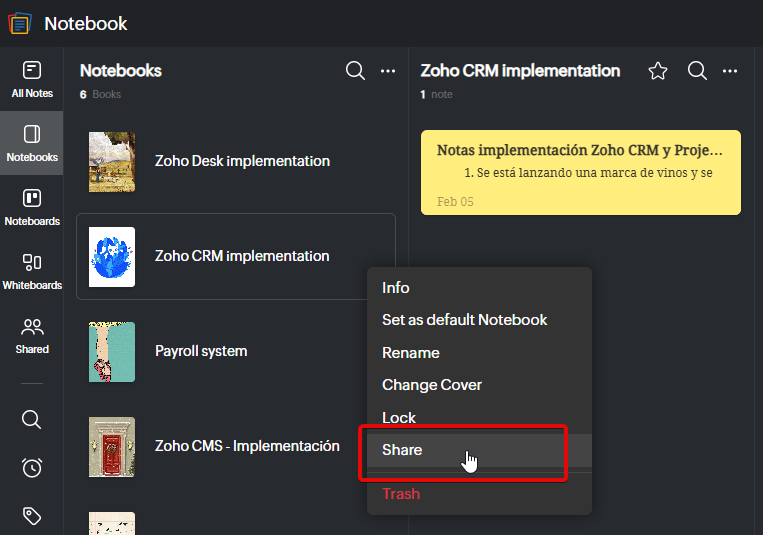Open the Noteboards section
This screenshot has width=763, height=535.
click(31, 207)
